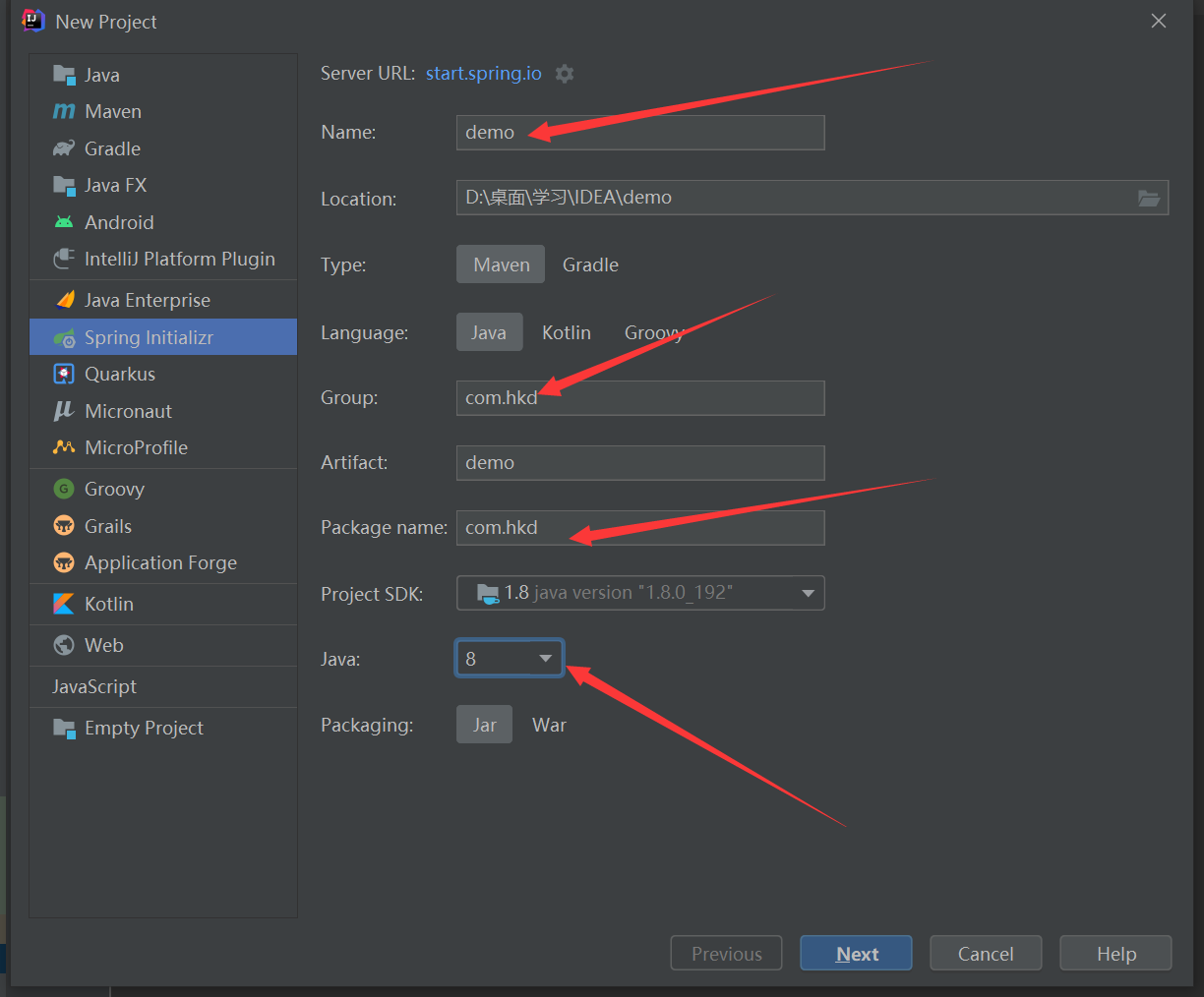Click the IntelliJ Platform Plugin icon
This screenshot has width=1204, height=997.
[x=64, y=259]
